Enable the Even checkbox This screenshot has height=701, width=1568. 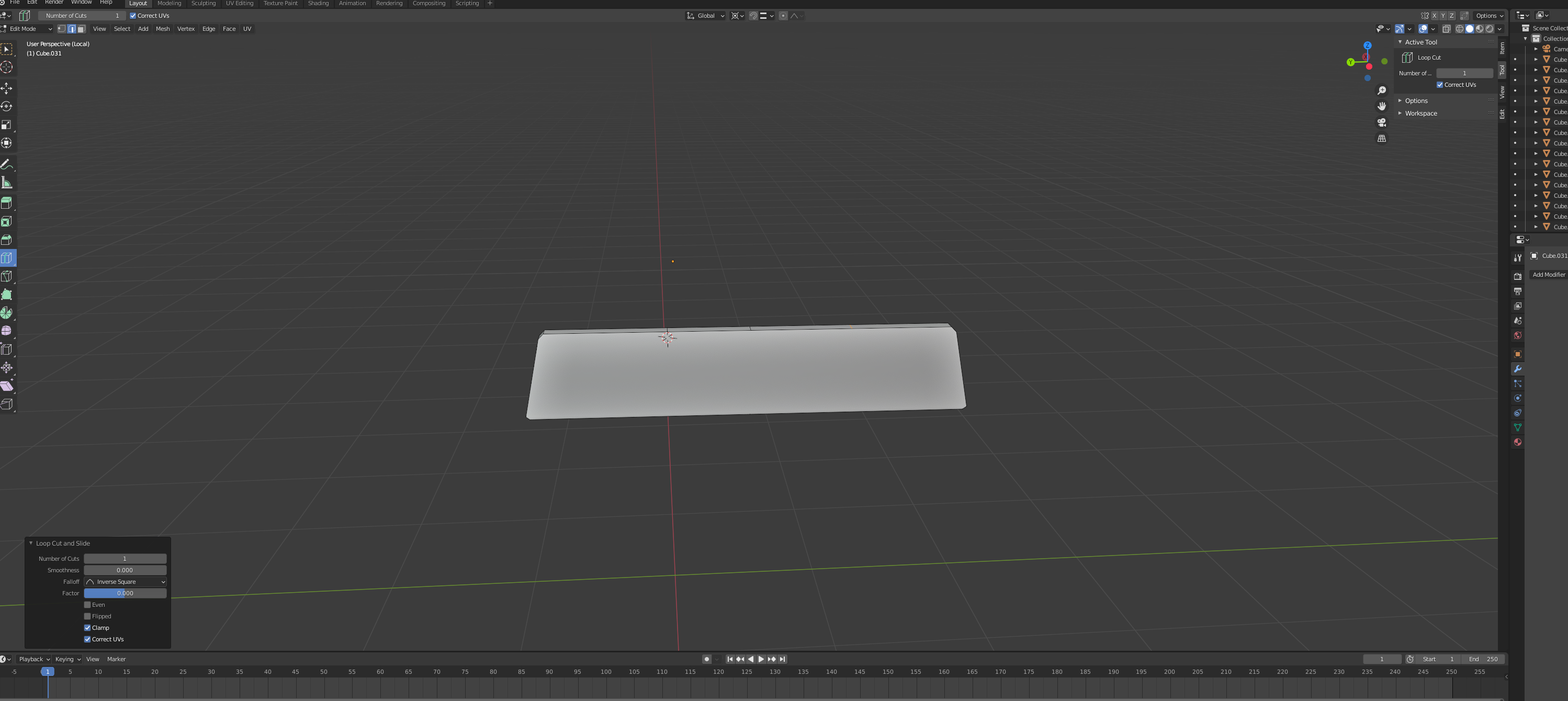pyautogui.click(x=88, y=605)
